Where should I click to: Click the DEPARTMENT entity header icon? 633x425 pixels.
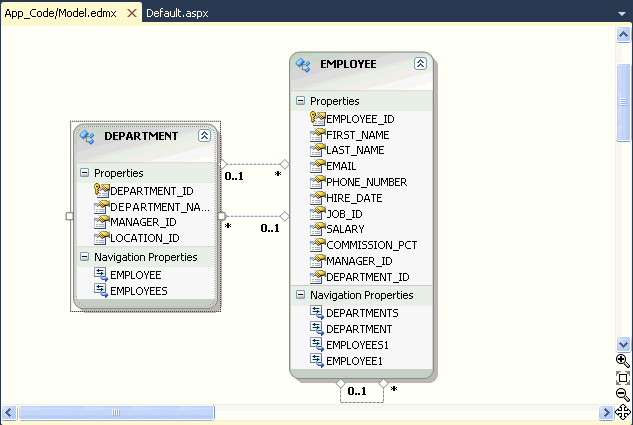pos(87,137)
